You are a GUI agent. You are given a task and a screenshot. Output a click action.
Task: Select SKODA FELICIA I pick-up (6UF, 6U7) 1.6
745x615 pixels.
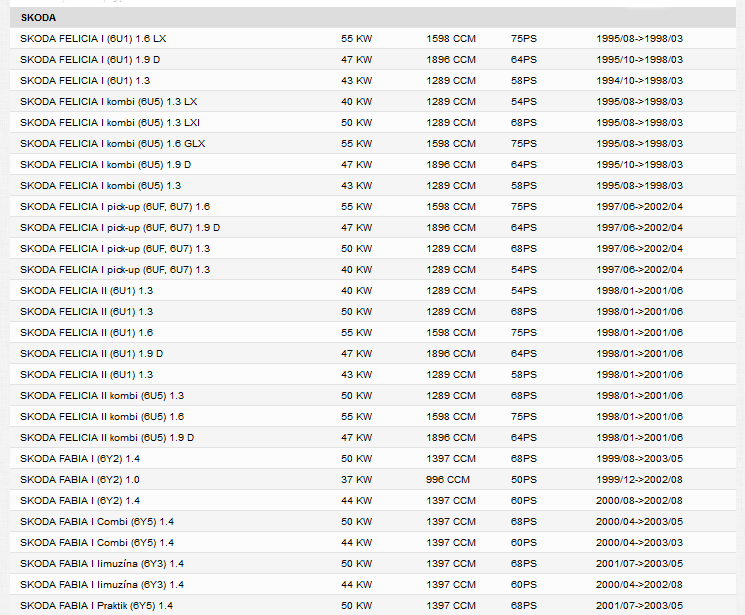115,207
